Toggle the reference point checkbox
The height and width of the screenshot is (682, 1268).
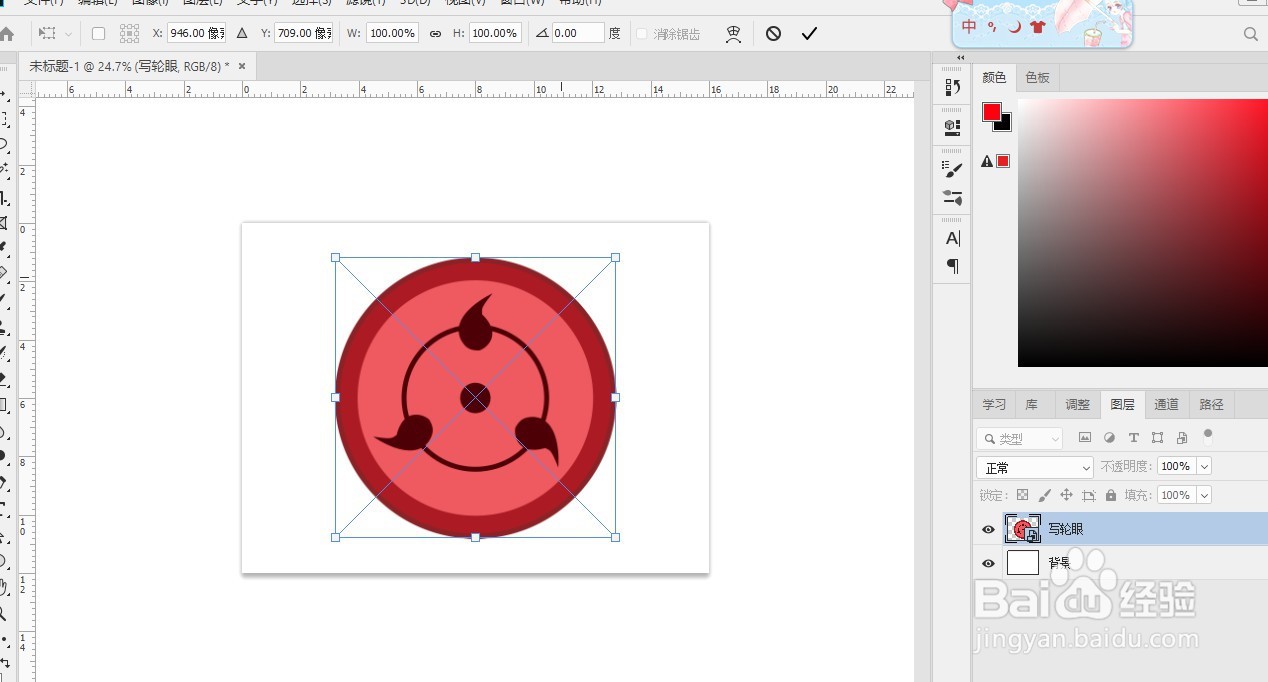pyautogui.click(x=98, y=34)
